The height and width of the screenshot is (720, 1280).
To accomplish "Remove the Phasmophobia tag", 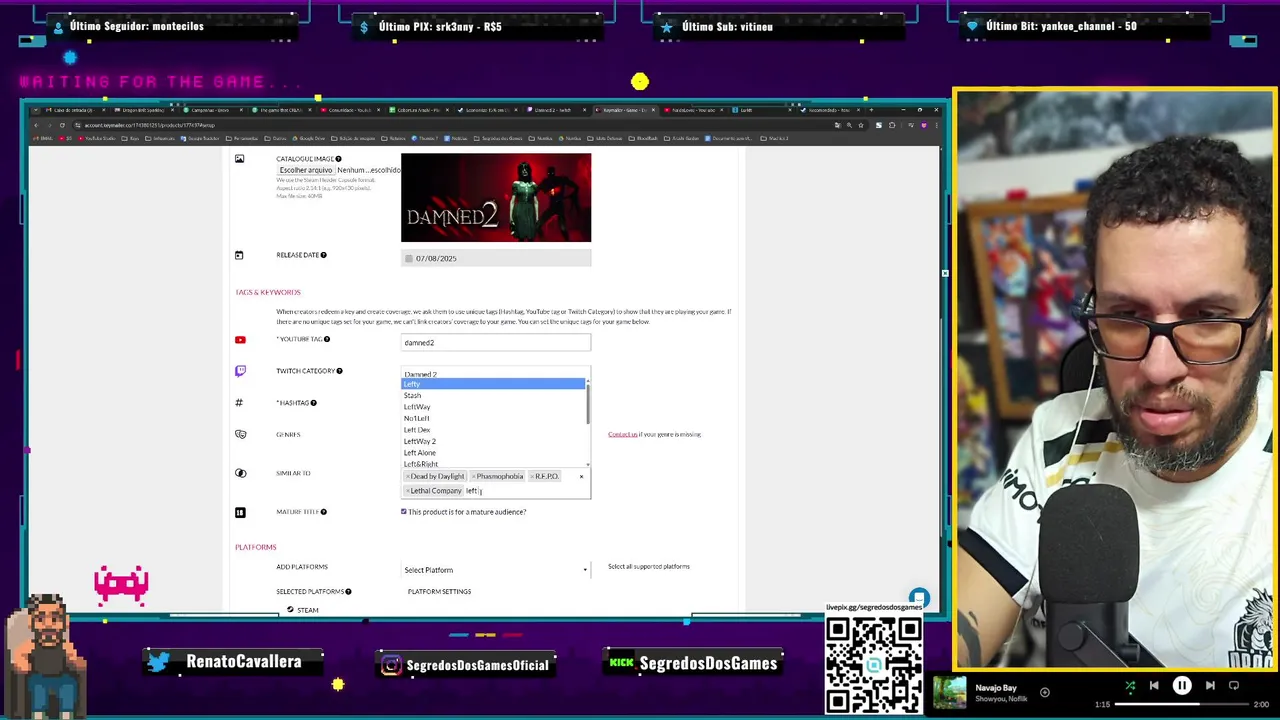I will pyautogui.click(x=473, y=477).
